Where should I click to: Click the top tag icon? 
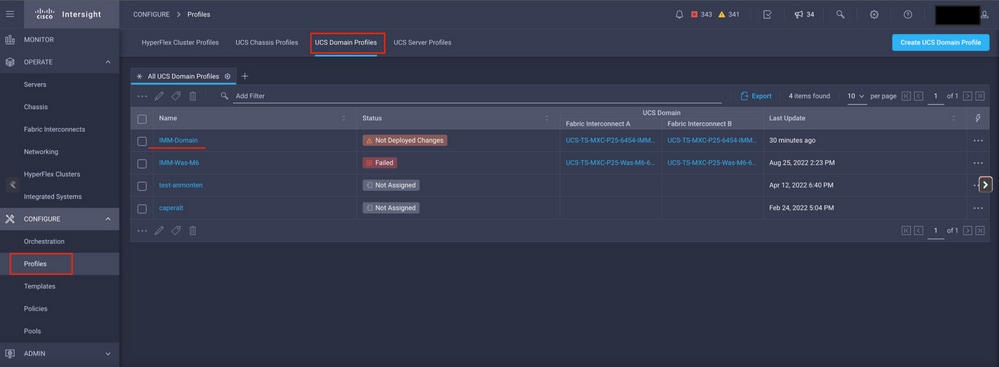click(176, 96)
